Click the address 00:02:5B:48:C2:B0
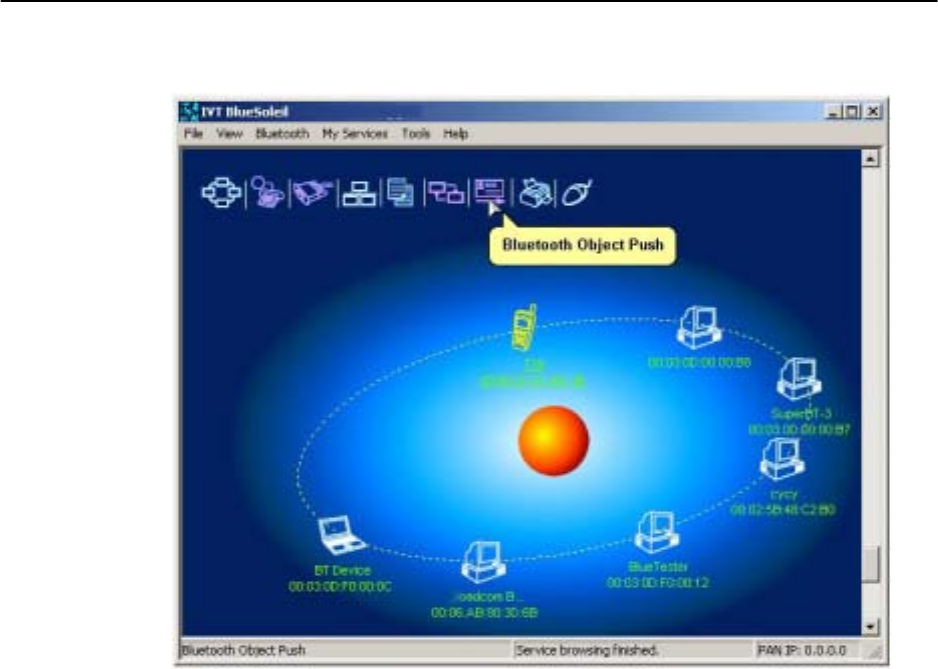The image size is (938, 669). [x=782, y=510]
